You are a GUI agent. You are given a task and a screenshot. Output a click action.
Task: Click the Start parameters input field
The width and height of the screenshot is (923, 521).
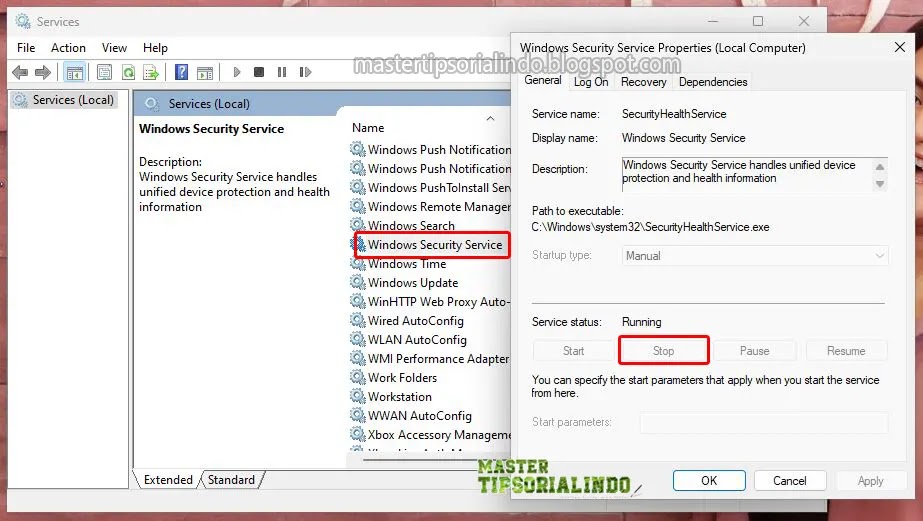[x=764, y=422]
